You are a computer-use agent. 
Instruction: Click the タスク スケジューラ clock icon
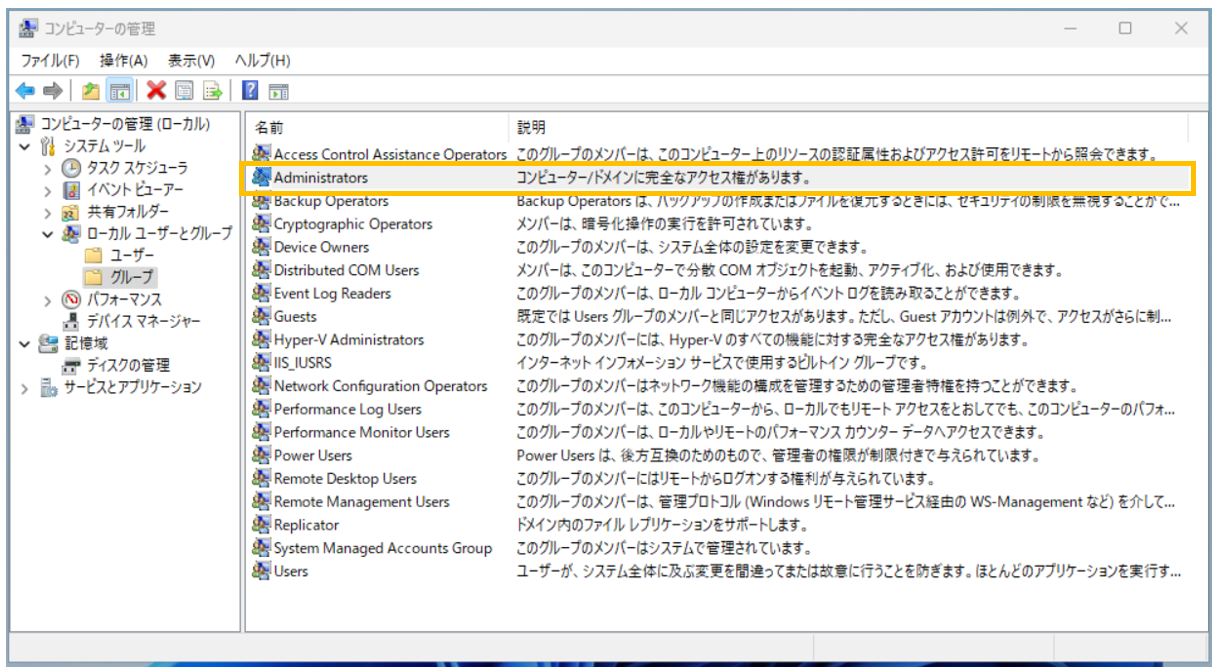[x=72, y=167]
